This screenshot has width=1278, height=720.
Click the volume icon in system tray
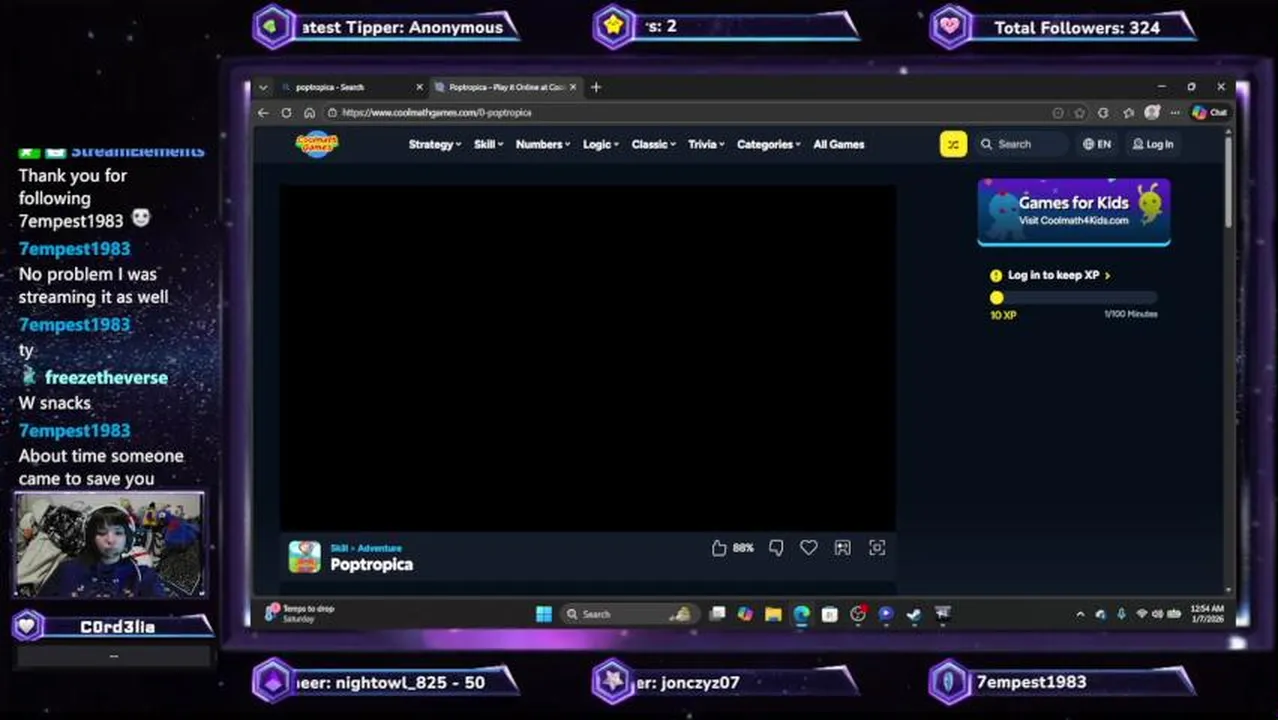click(x=1157, y=614)
